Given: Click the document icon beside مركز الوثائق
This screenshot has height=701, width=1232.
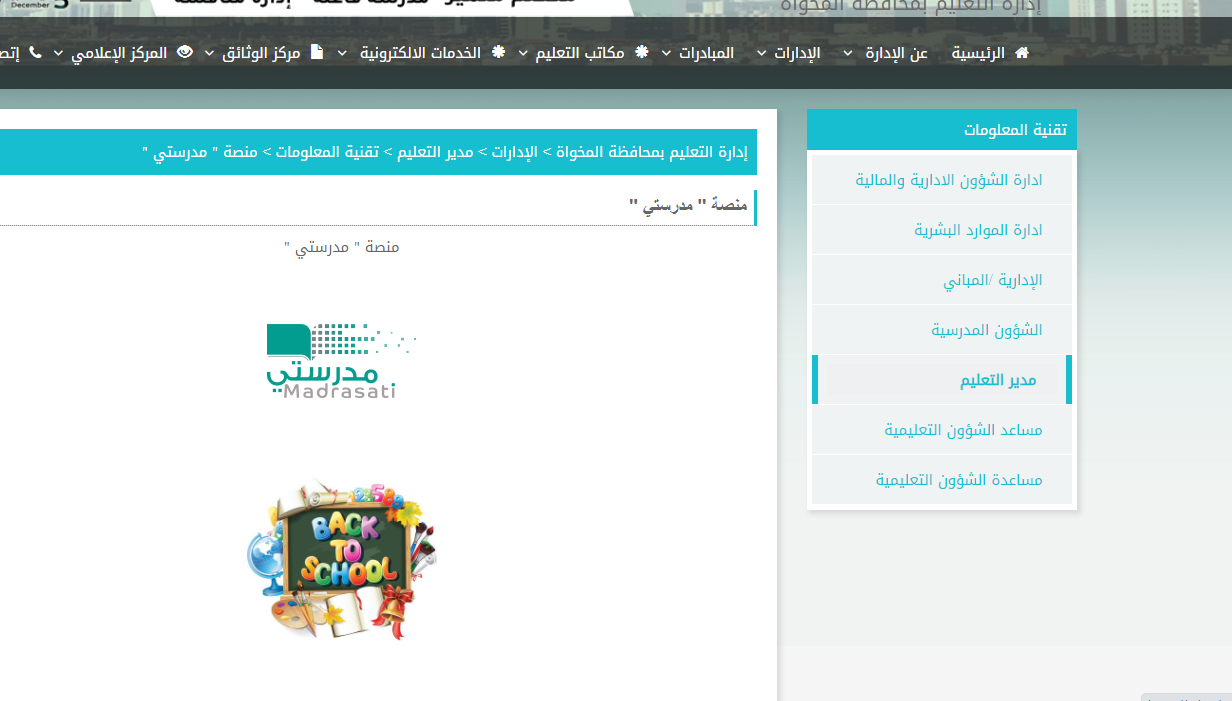Looking at the screenshot, I should (x=317, y=52).
